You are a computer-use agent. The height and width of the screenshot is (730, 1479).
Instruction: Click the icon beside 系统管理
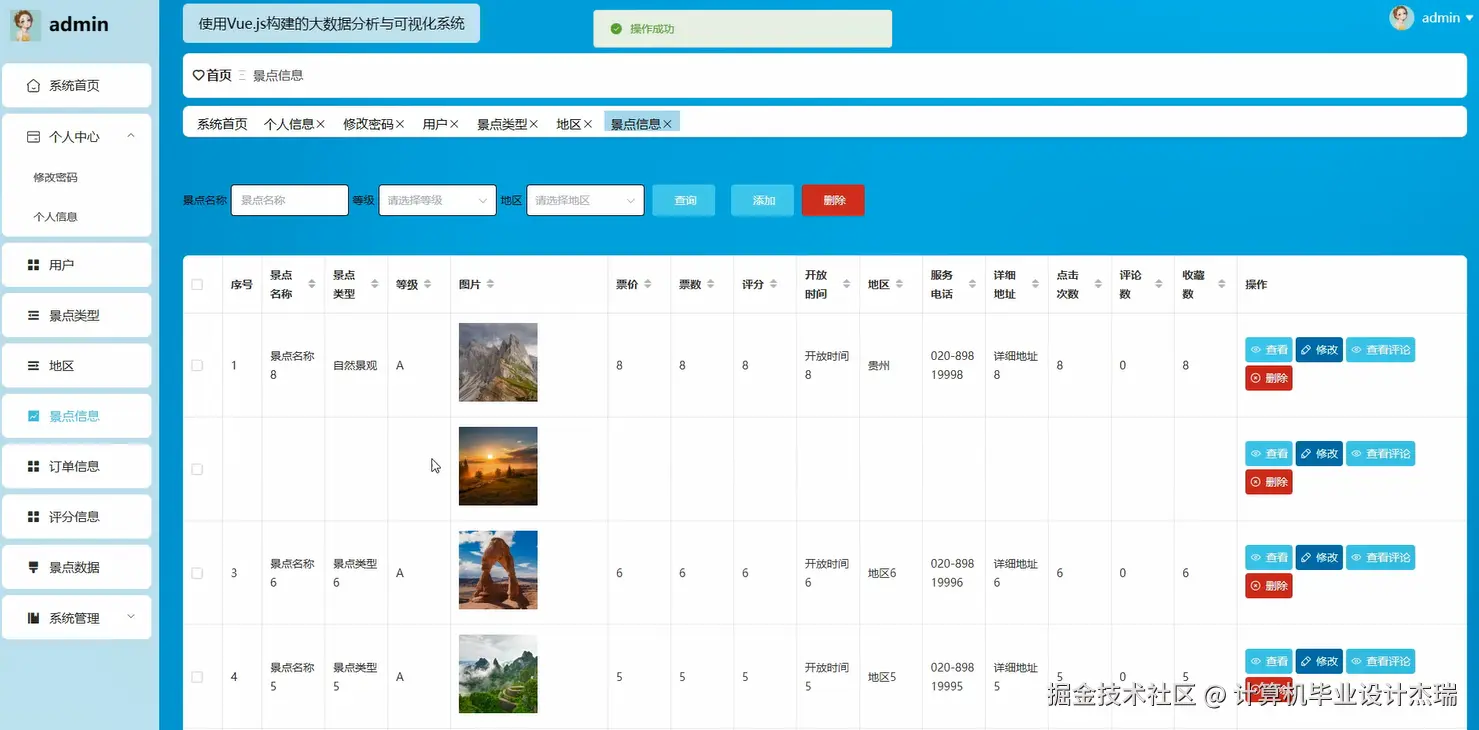coord(33,618)
